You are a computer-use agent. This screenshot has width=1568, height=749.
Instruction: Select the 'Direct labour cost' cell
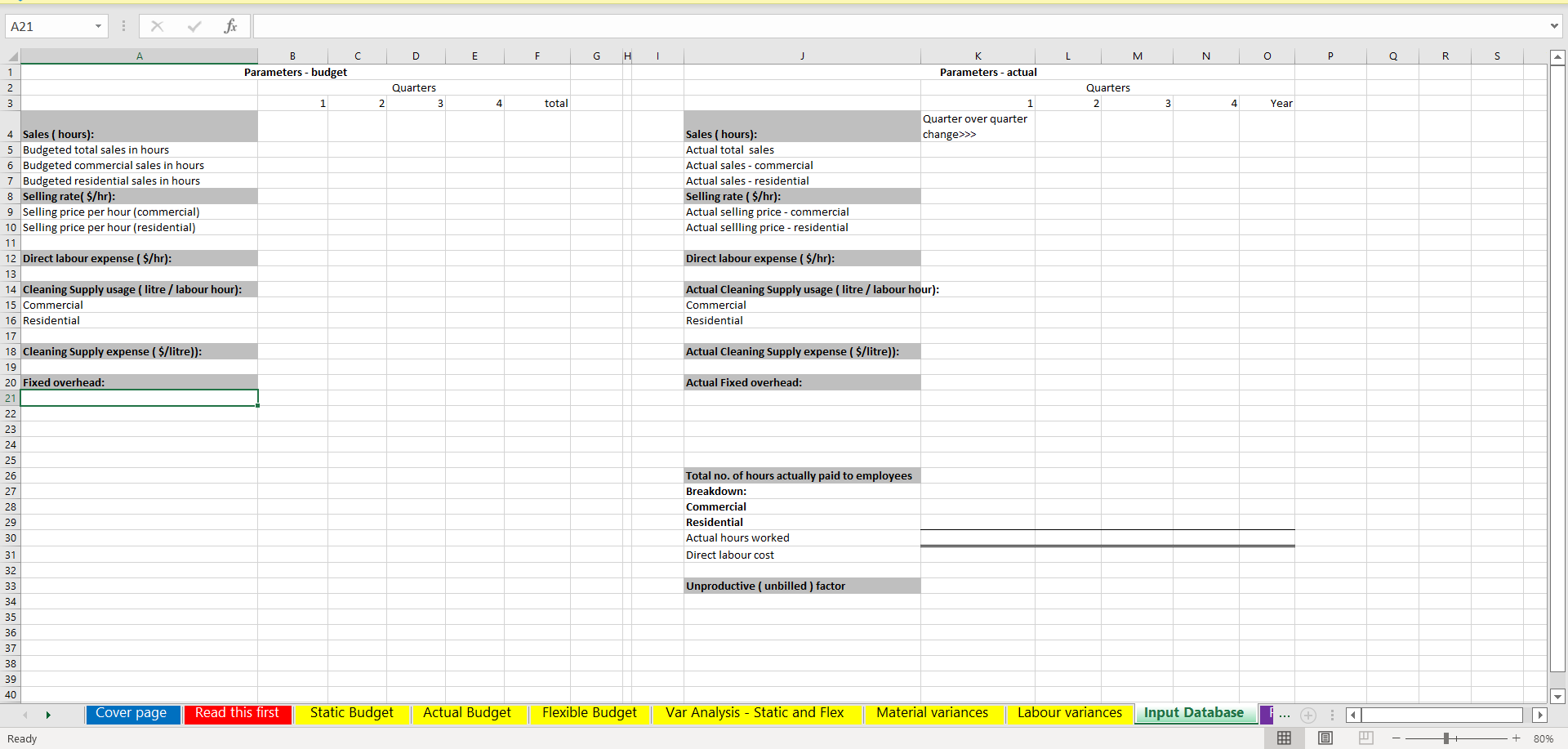[x=802, y=555]
